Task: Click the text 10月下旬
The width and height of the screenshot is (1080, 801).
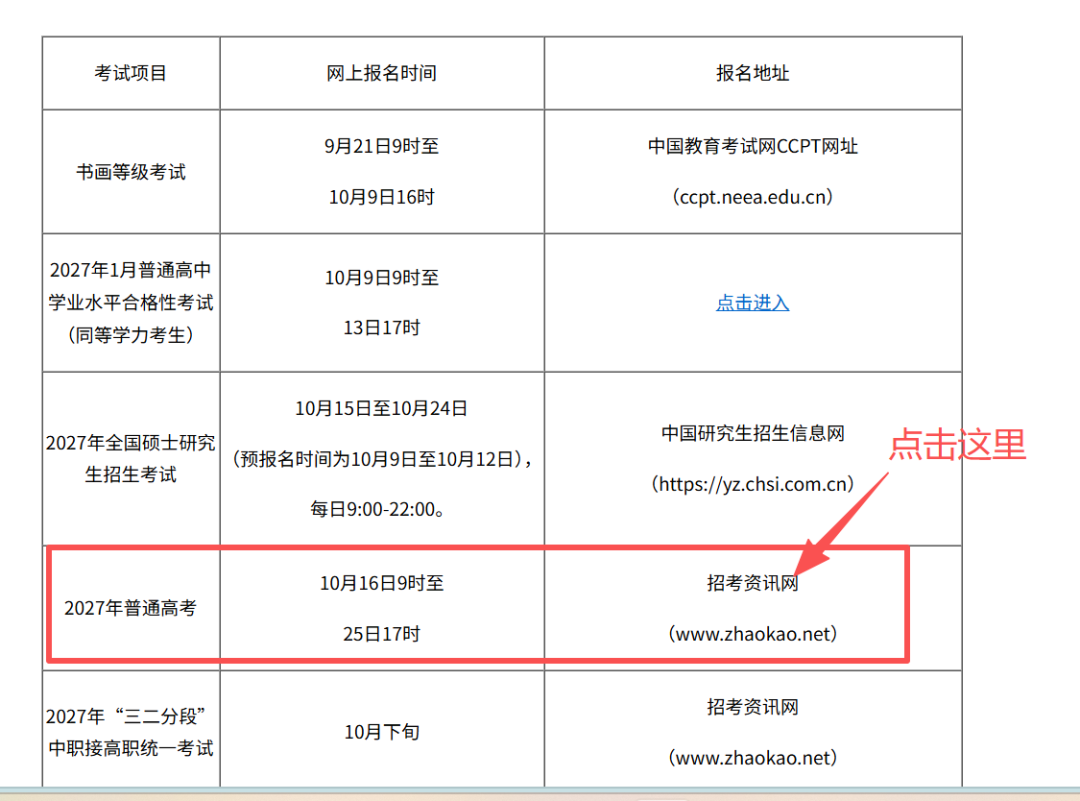Action: [x=382, y=732]
